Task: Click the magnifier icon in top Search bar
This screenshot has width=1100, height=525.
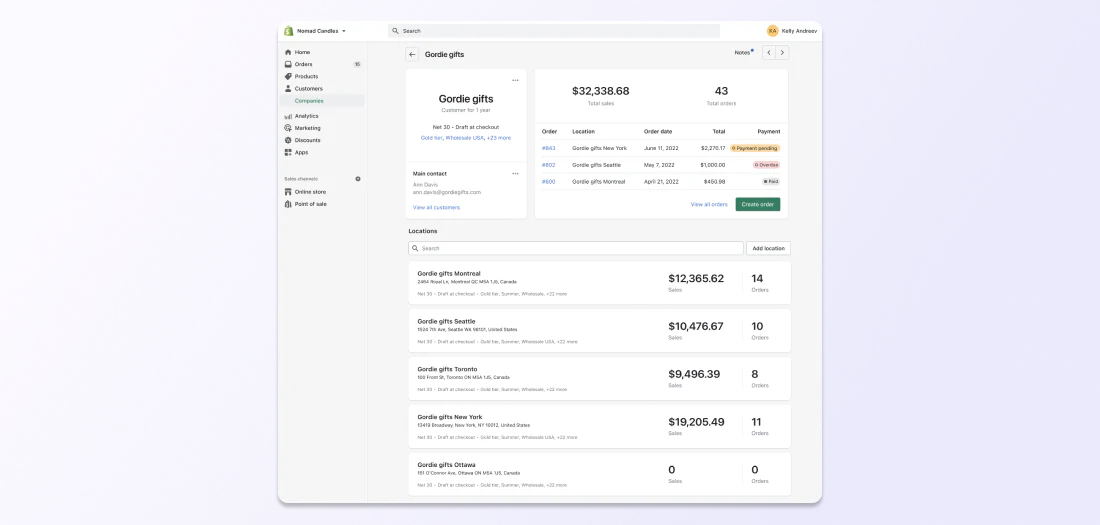Action: (x=396, y=31)
